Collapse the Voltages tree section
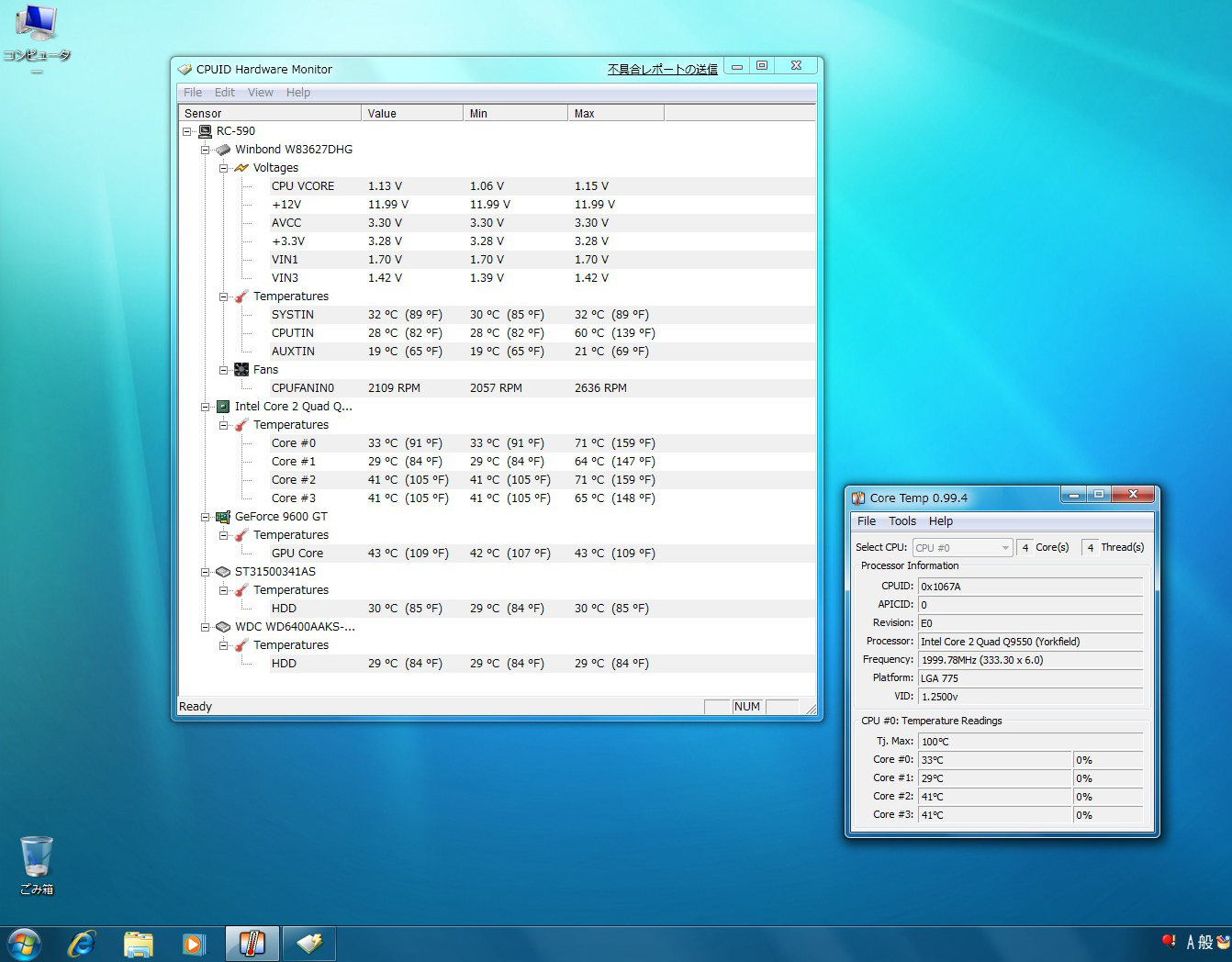The image size is (1232, 962). tap(224, 168)
